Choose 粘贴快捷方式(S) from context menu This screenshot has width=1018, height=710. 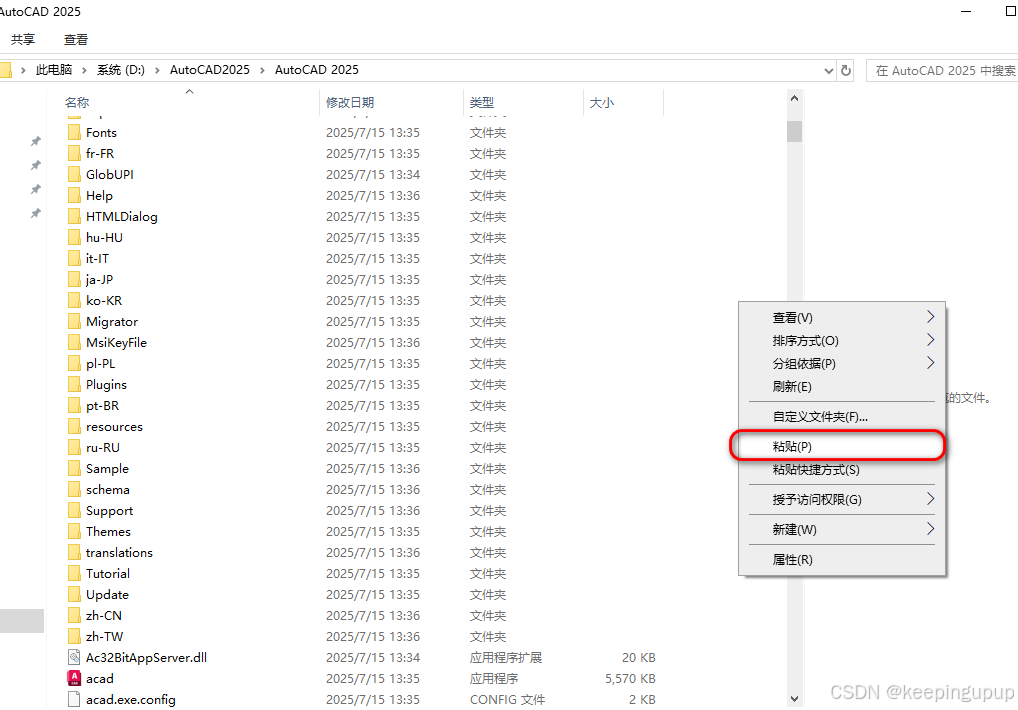click(x=841, y=470)
